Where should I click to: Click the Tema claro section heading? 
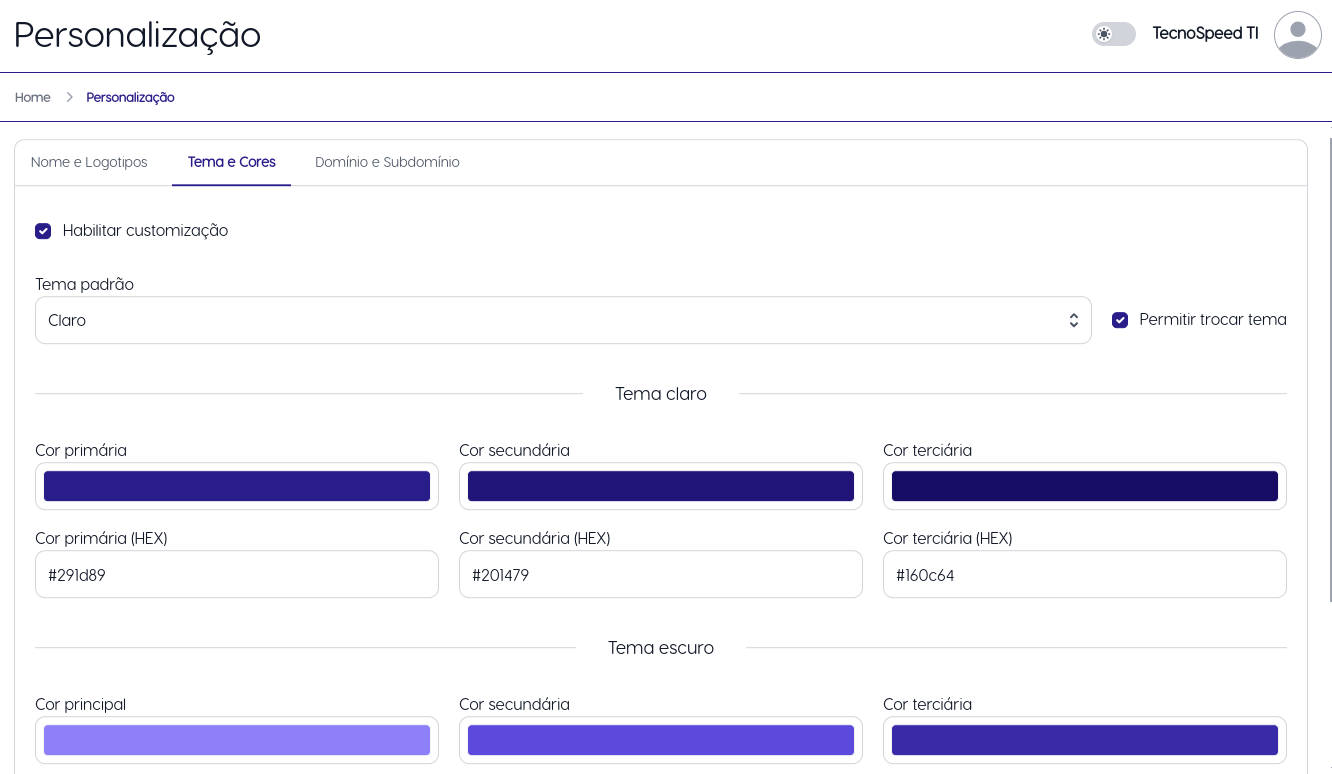661,394
